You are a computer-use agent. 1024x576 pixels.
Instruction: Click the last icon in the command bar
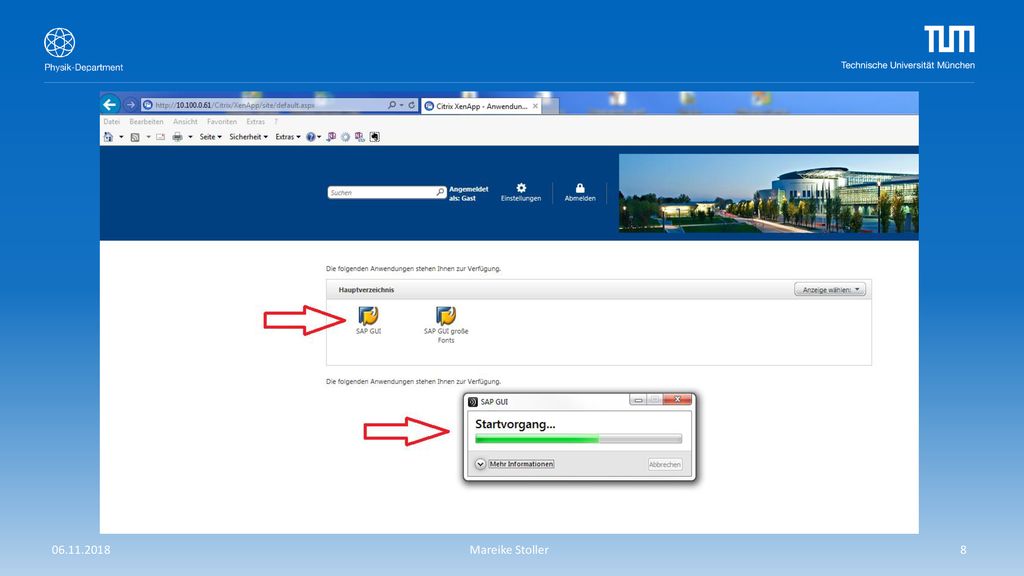click(x=374, y=137)
